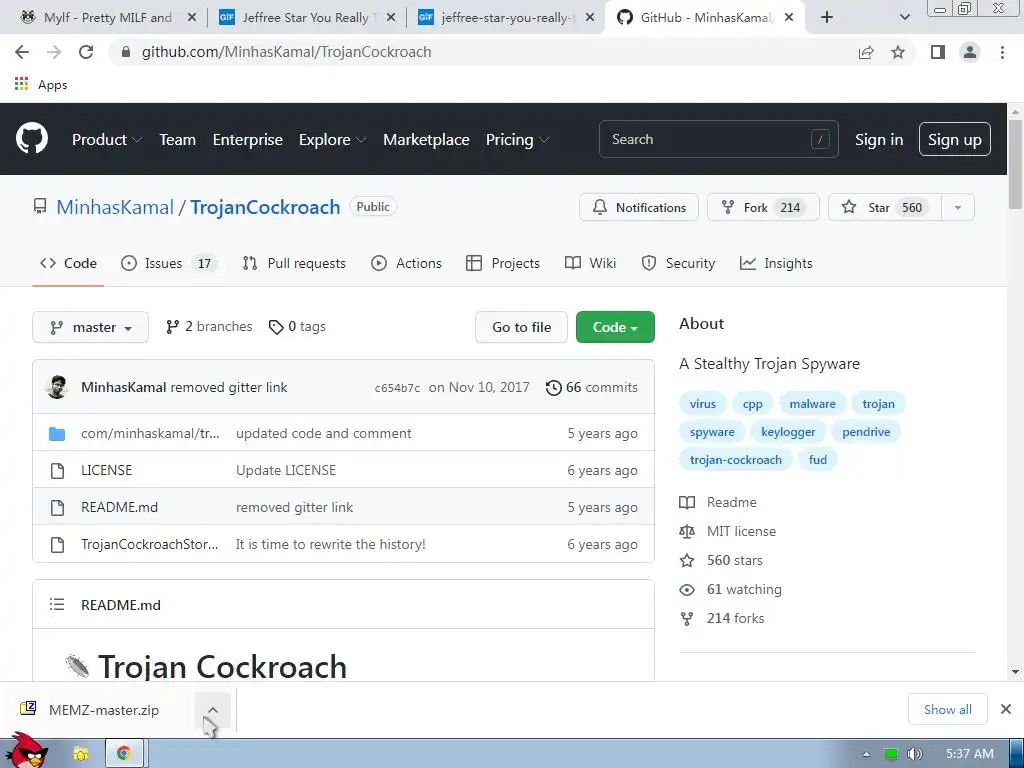Focus the GitHub Search input field
This screenshot has height=768, width=1024.
pos(718,139)
